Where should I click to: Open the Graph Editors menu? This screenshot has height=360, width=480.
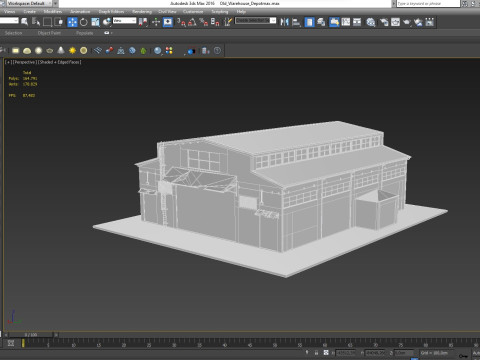click(x=111, y=12)
